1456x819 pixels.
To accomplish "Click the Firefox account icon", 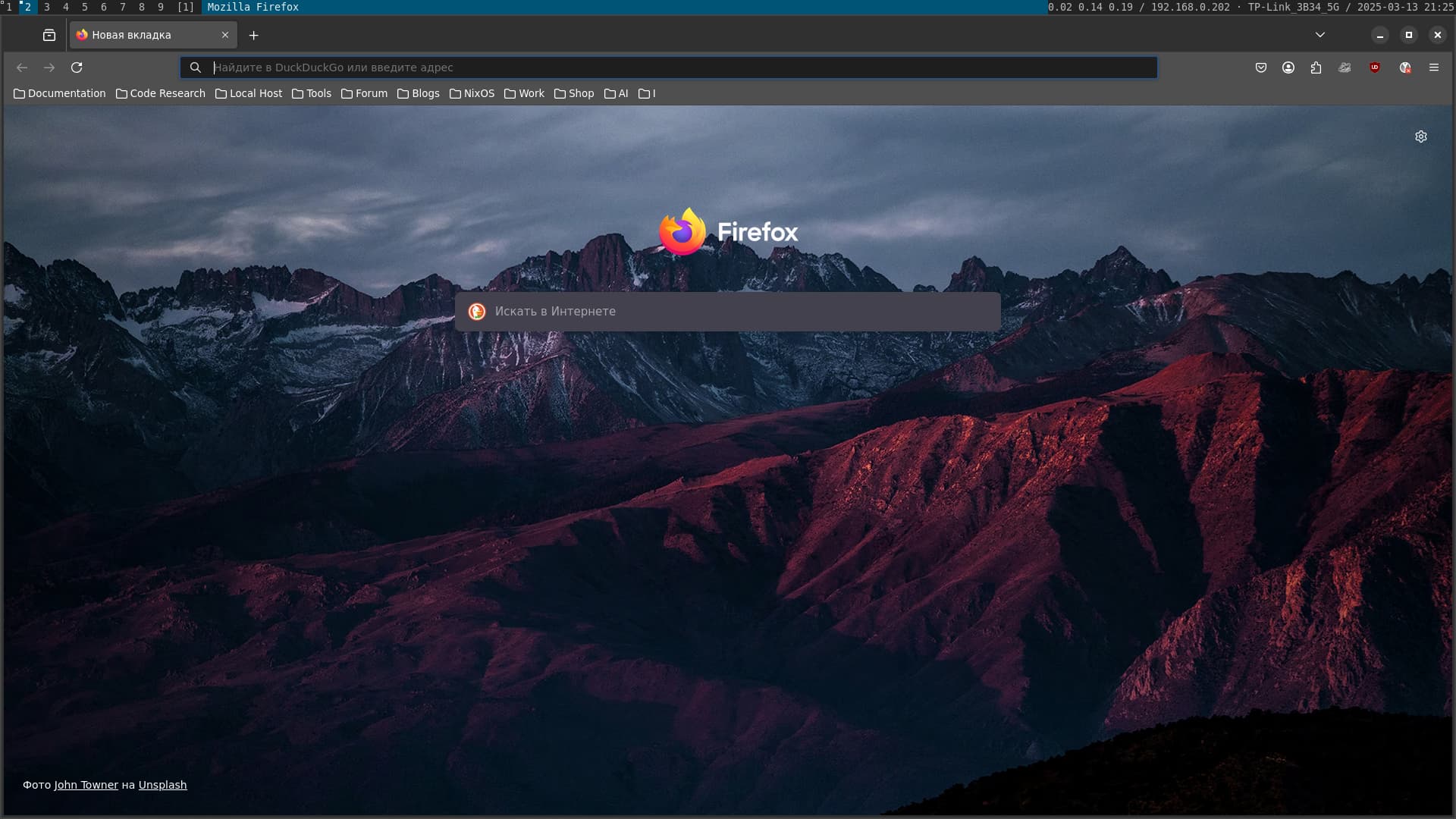I will coord(1288,67).
